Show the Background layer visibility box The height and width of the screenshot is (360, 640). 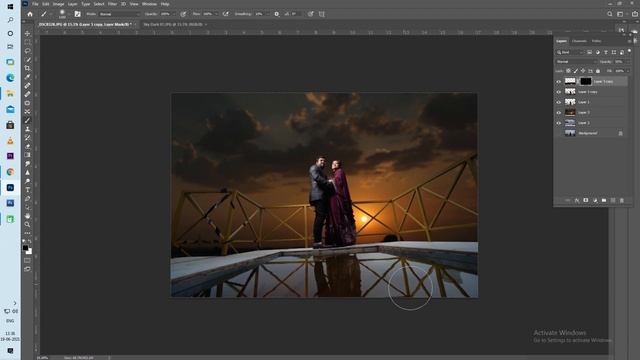558,133
